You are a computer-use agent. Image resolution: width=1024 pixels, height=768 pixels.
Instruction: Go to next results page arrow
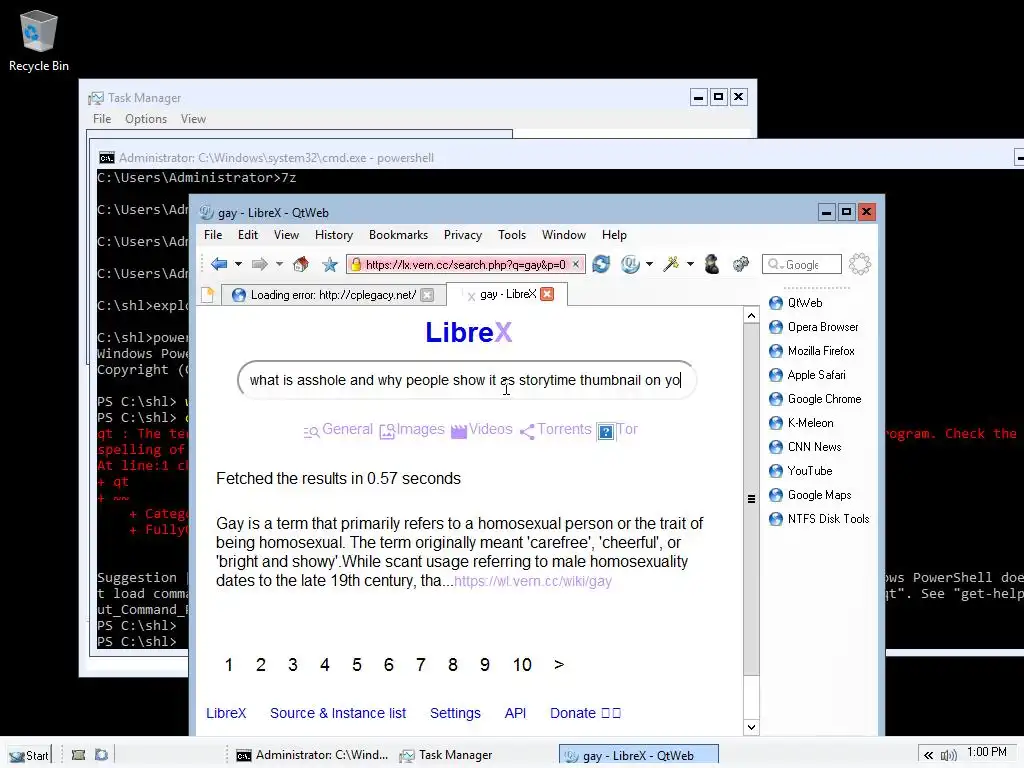(x=558, y=665)
